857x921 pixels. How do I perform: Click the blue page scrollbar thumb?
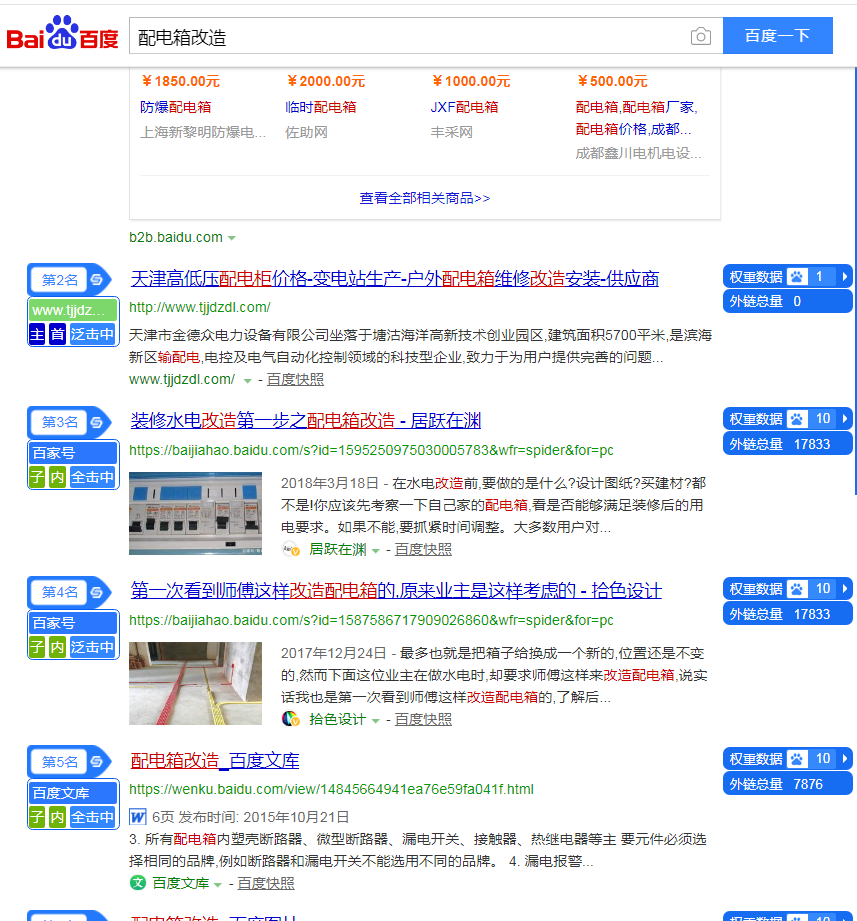coord(855,281)
